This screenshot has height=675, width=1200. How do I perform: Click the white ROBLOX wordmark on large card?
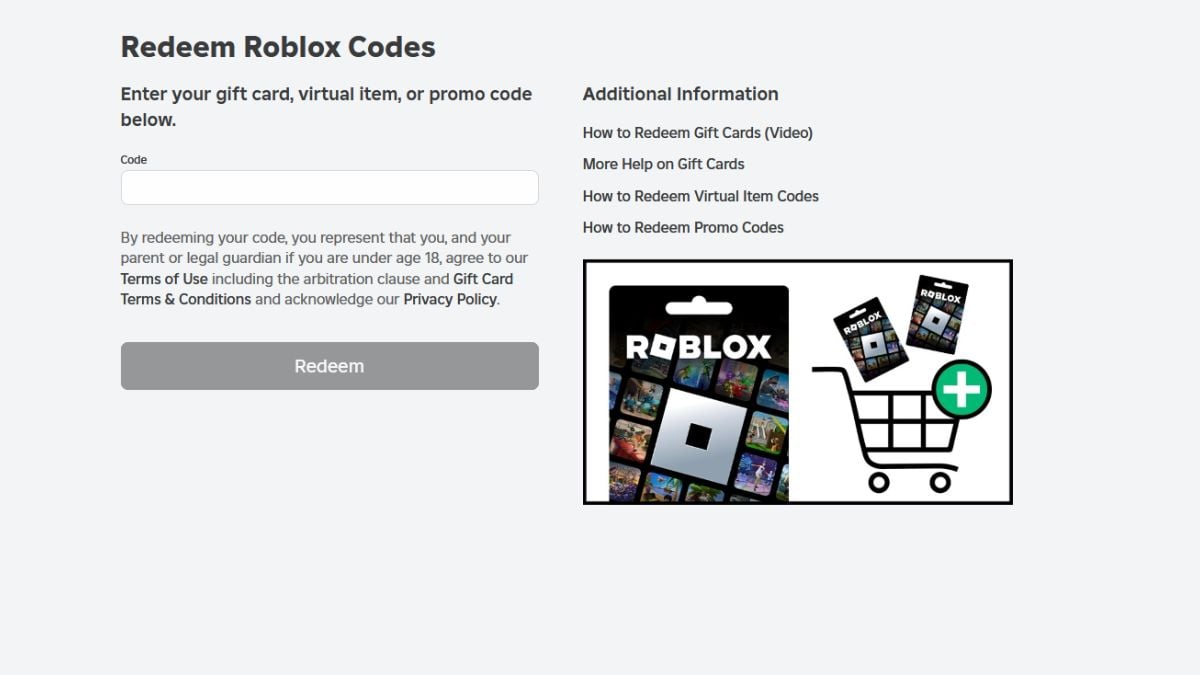[698, 346]
